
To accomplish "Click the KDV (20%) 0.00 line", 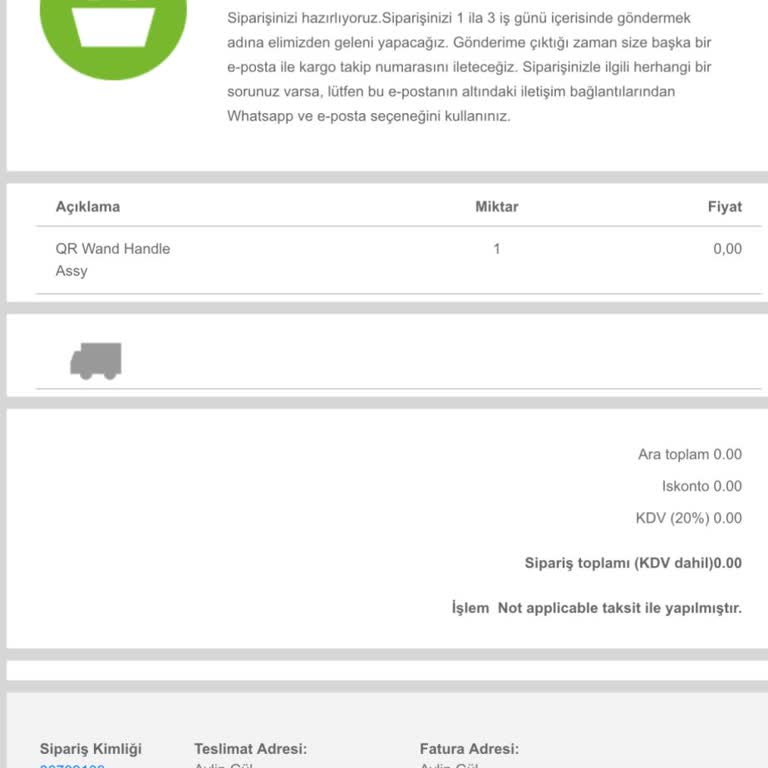I will pos(688,518).
